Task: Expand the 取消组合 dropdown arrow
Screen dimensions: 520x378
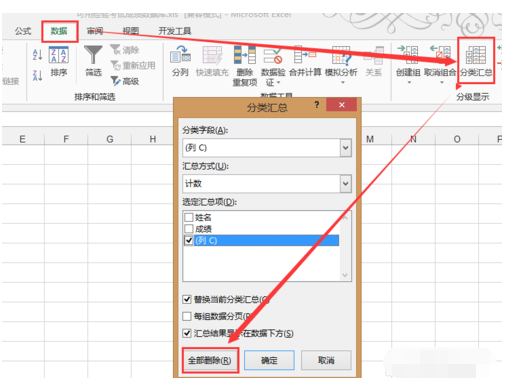Action: tap(442, 82)
